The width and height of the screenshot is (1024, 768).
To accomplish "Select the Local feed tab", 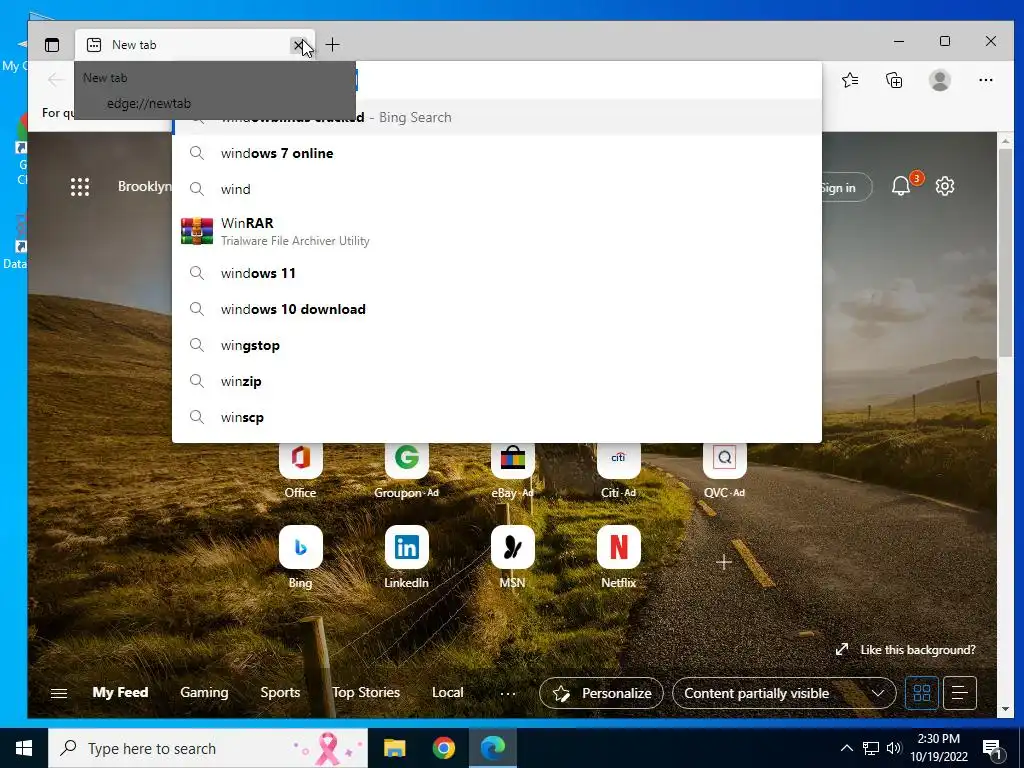I will coord(447,692).
